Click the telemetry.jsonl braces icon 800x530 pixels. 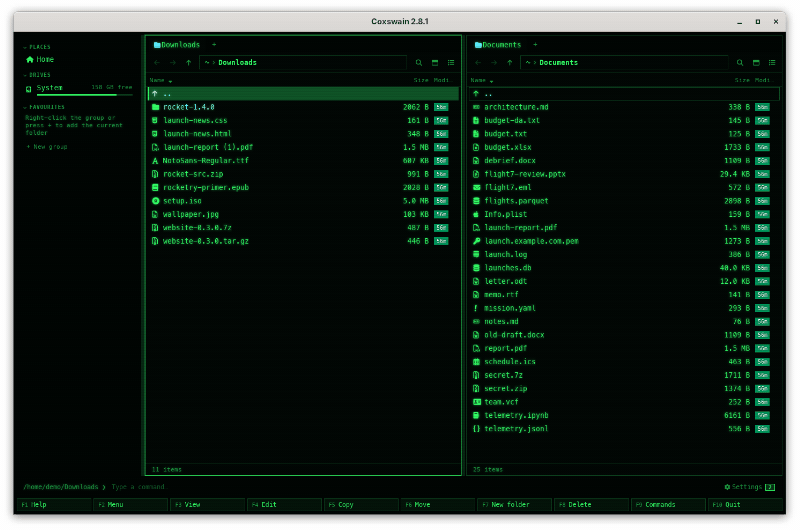pos(476,429)
